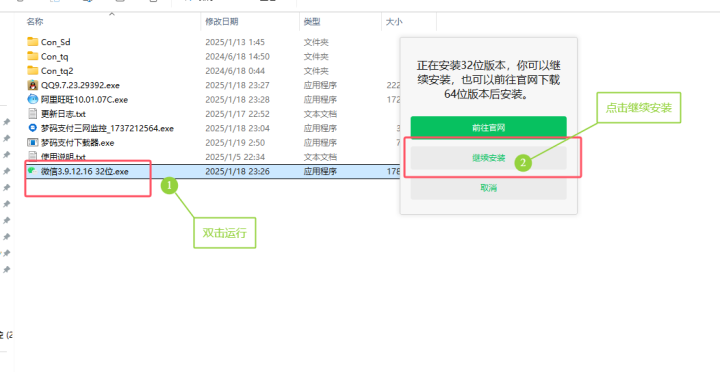This screenshot has width=720, height=372.
Task: Click the date 2025/1/18 23:26
Action: tap(237, 171)
